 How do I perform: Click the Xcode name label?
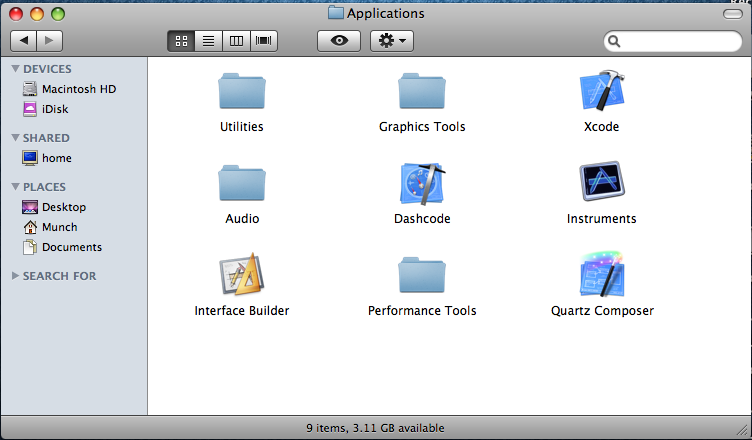[x=601, y=127]
